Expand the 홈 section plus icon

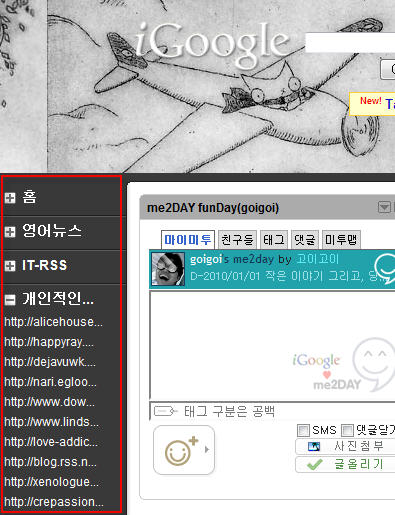click(x=10, y=198)
